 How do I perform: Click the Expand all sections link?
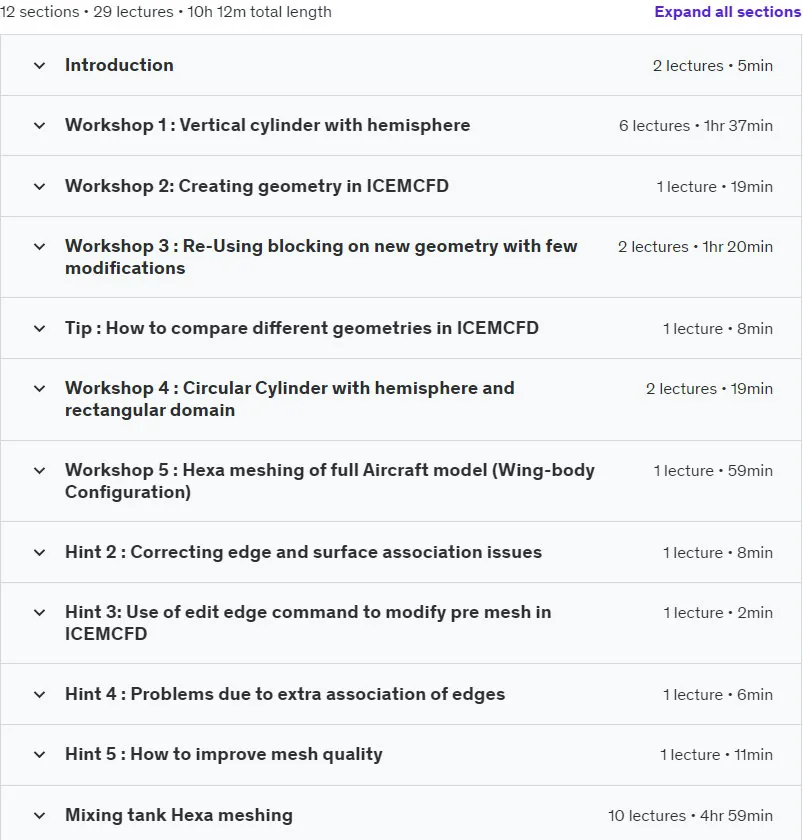coord(727,12)
